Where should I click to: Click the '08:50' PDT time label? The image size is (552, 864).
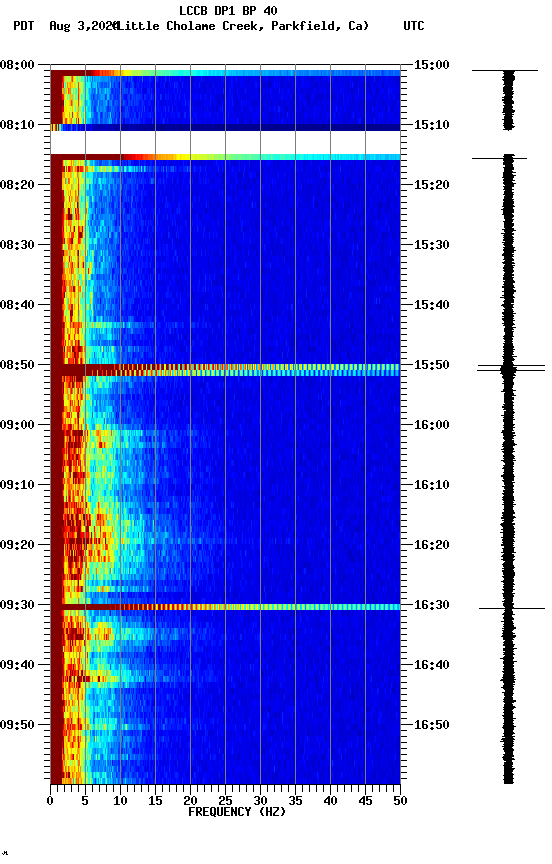point(17,365)
